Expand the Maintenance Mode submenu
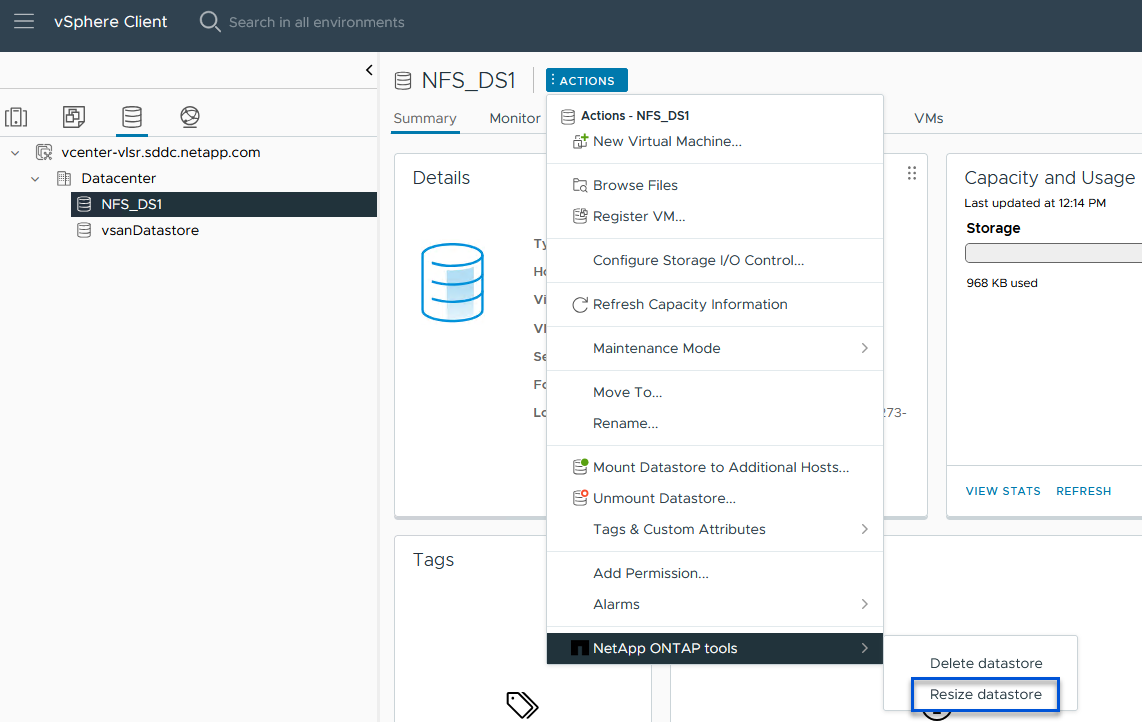Screen dimensions: 1142x722 click(715, 348)
